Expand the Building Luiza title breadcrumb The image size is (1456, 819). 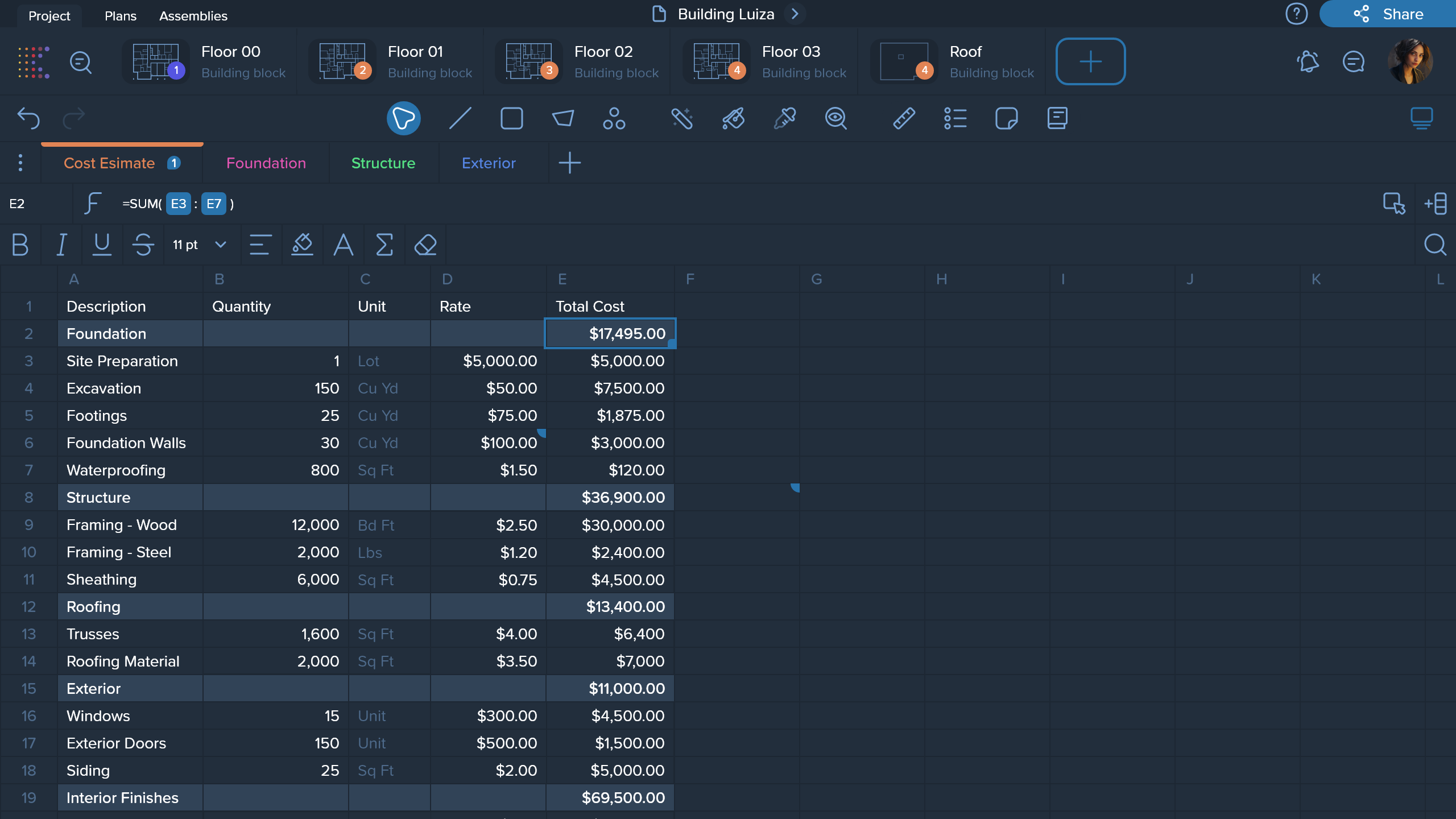pos(795,14)
